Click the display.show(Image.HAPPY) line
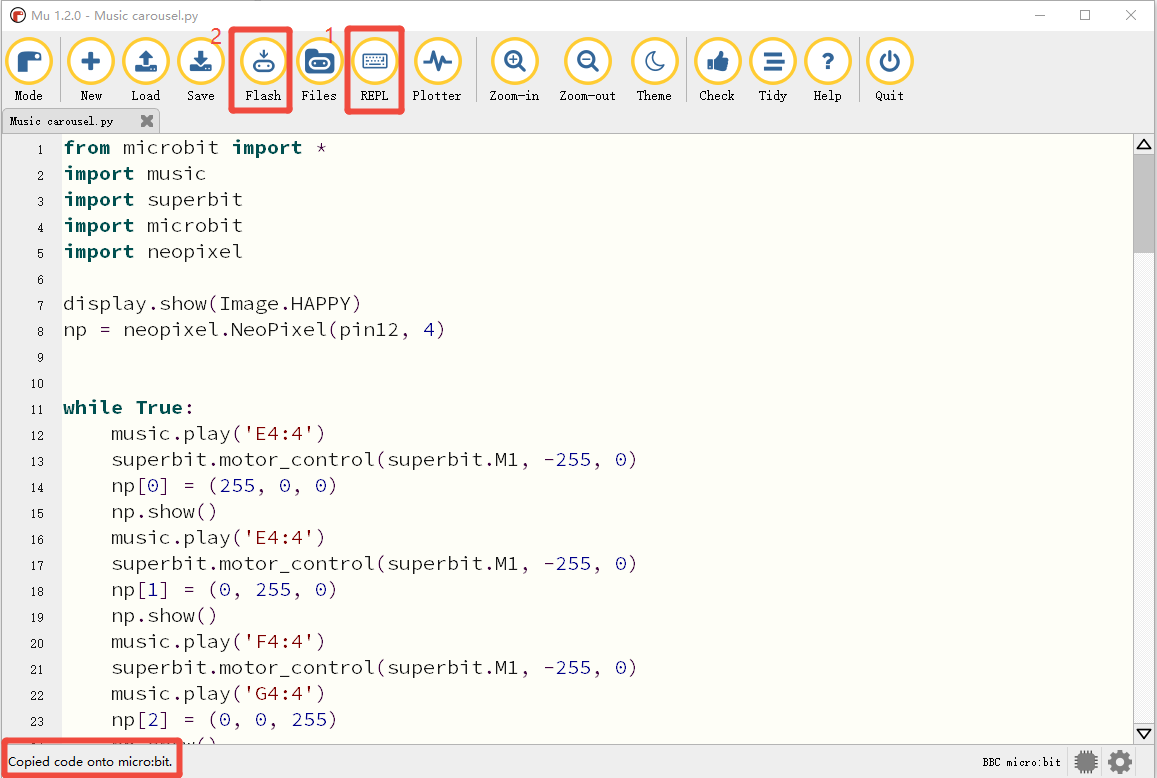Viewport: 1157px width, 778px height. 212,303
